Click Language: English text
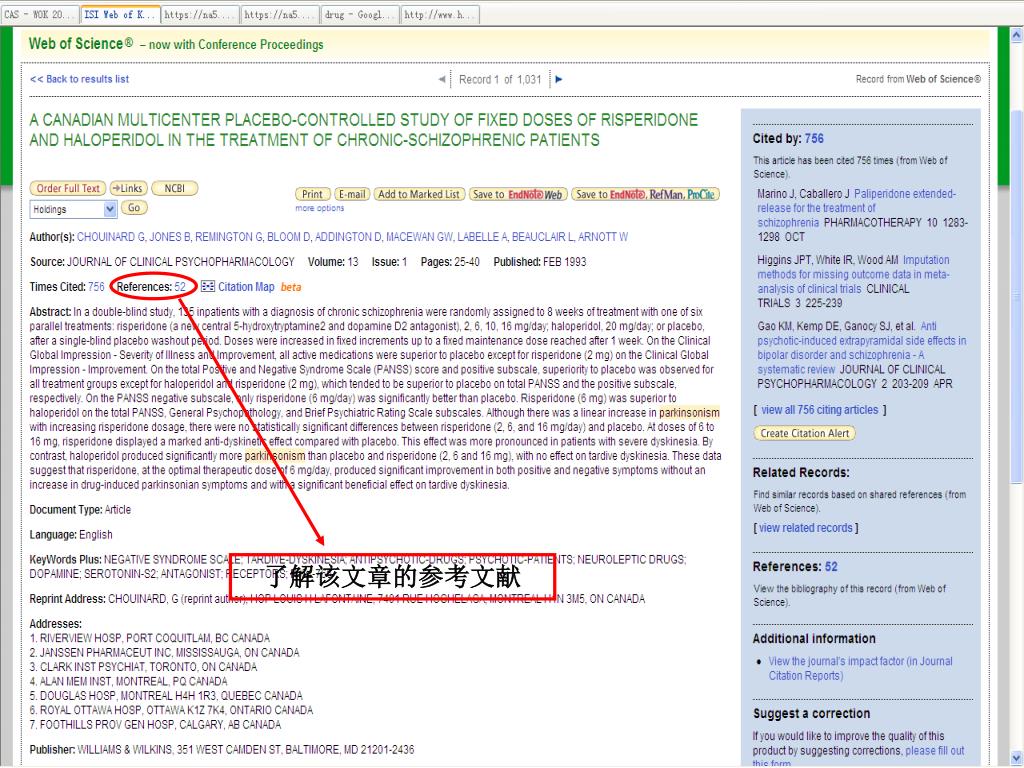Screen dimensions: 1024x768 click(71, 534)
